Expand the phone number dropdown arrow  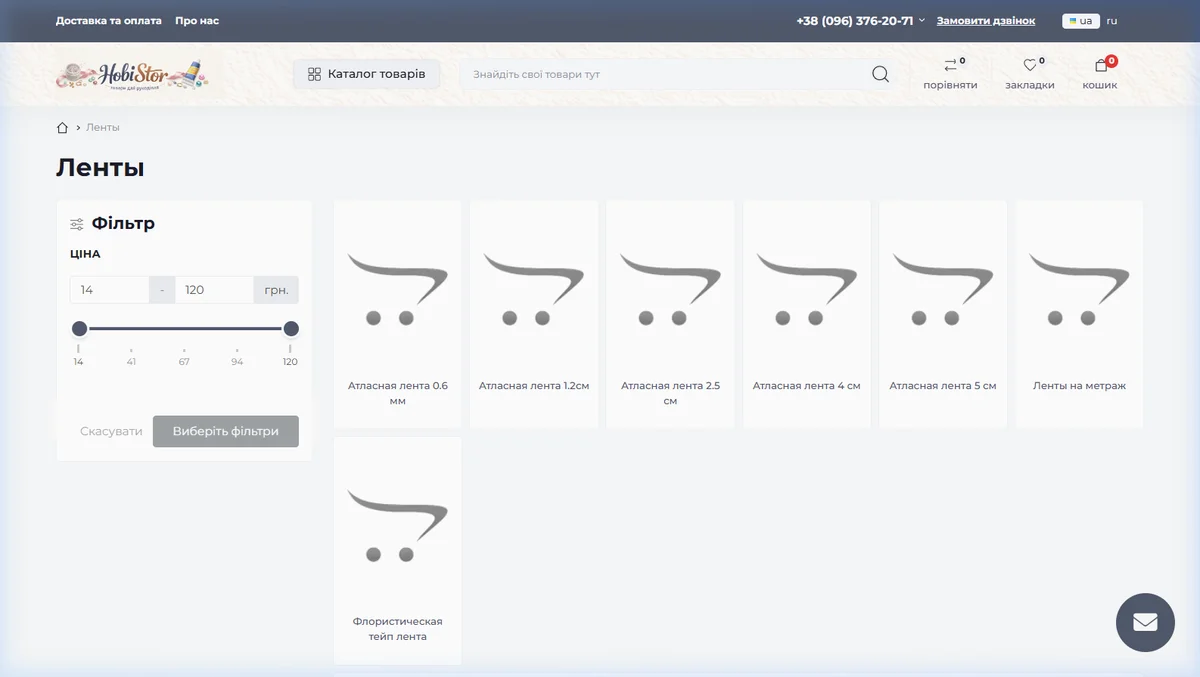[x=922, y=20]
